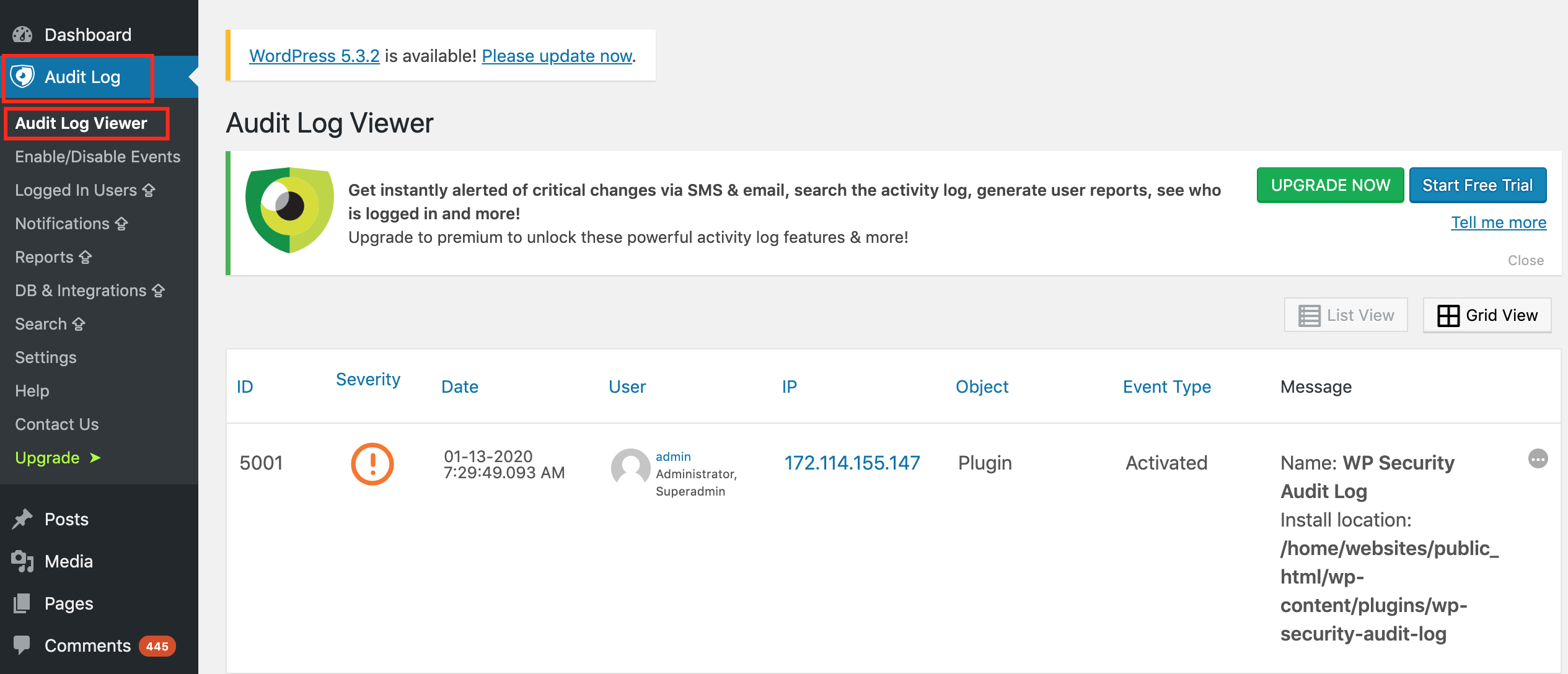Go to Logged In Users page

click(x=76, y=190)
